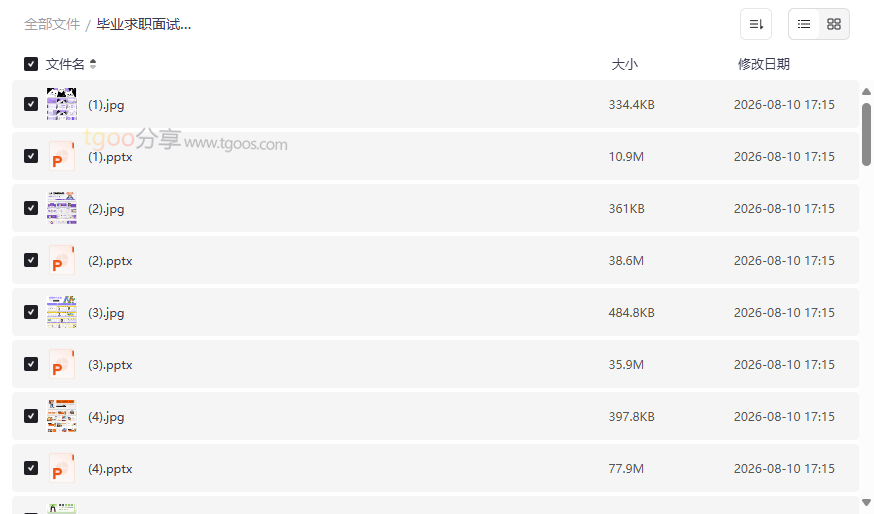Image resolution: width=874 pixels, height=514 pixels.
Task: Switch to grid view icon
Action: 834,25
